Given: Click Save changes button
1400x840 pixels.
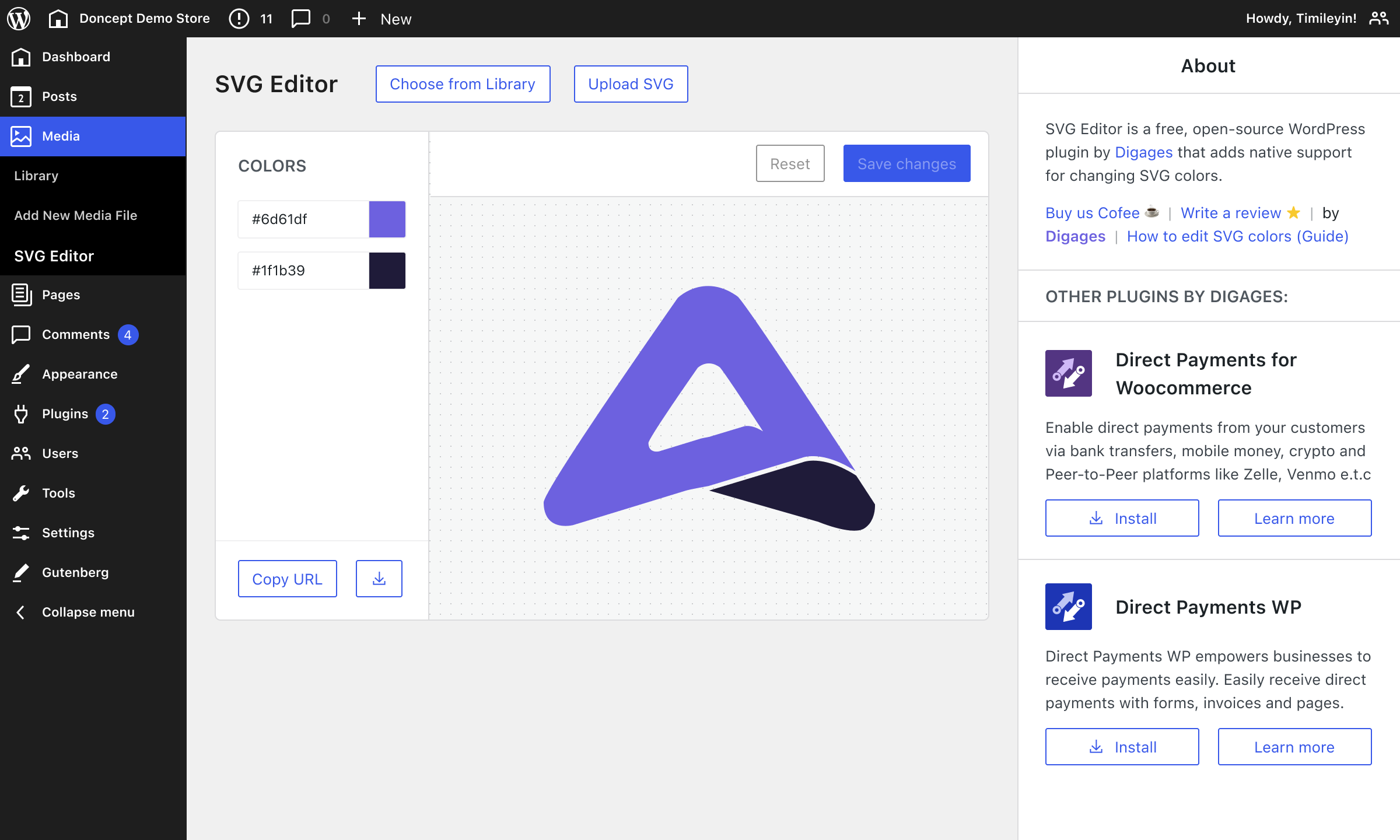Looking at the screenshot, I should coord(907,163).
